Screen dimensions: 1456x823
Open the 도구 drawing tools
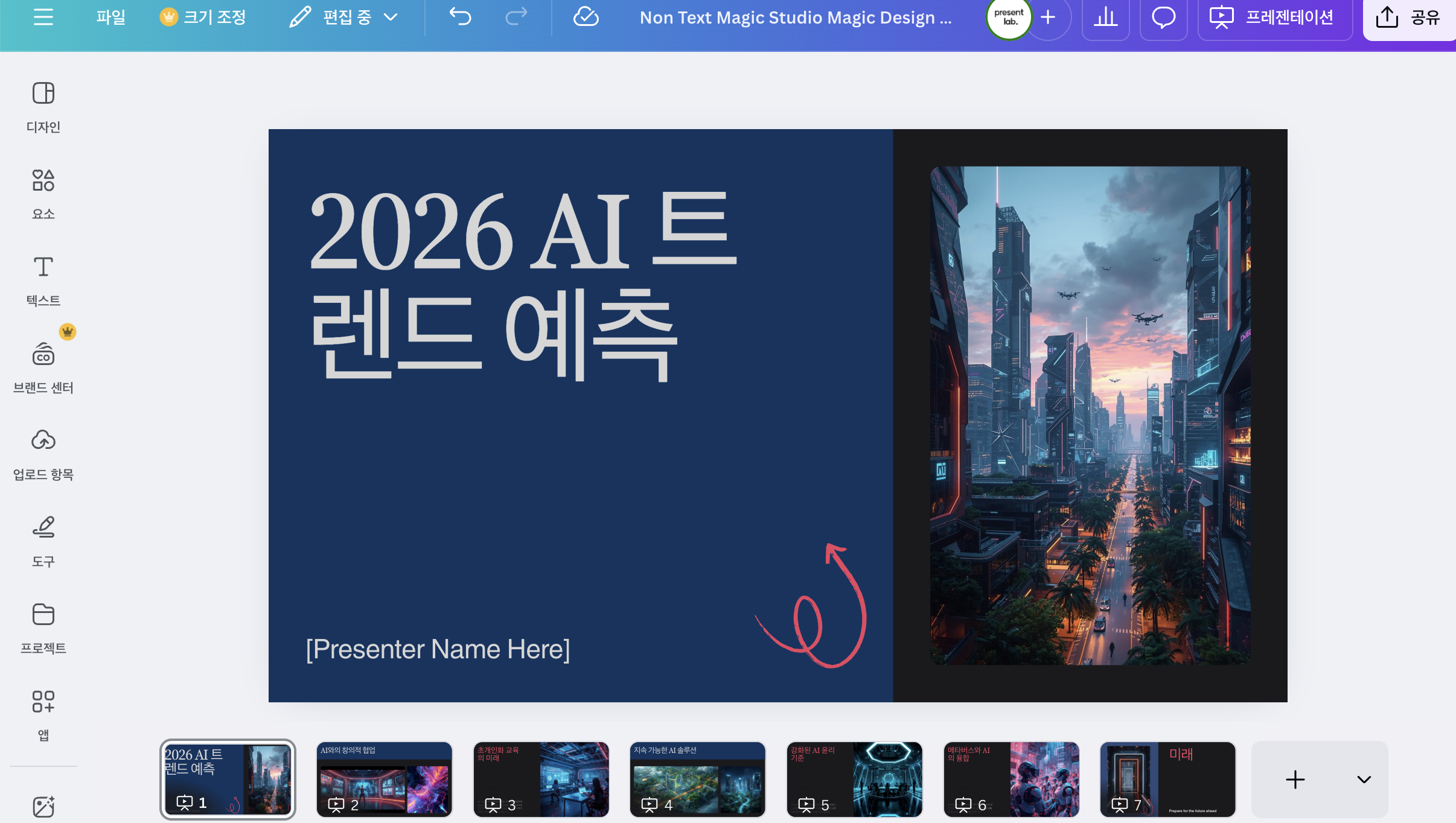point(43,541)
